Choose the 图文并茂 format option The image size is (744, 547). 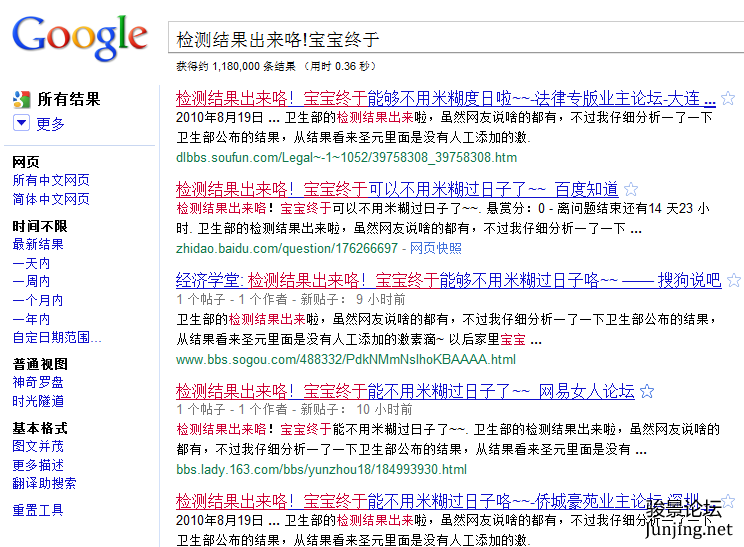38,446
